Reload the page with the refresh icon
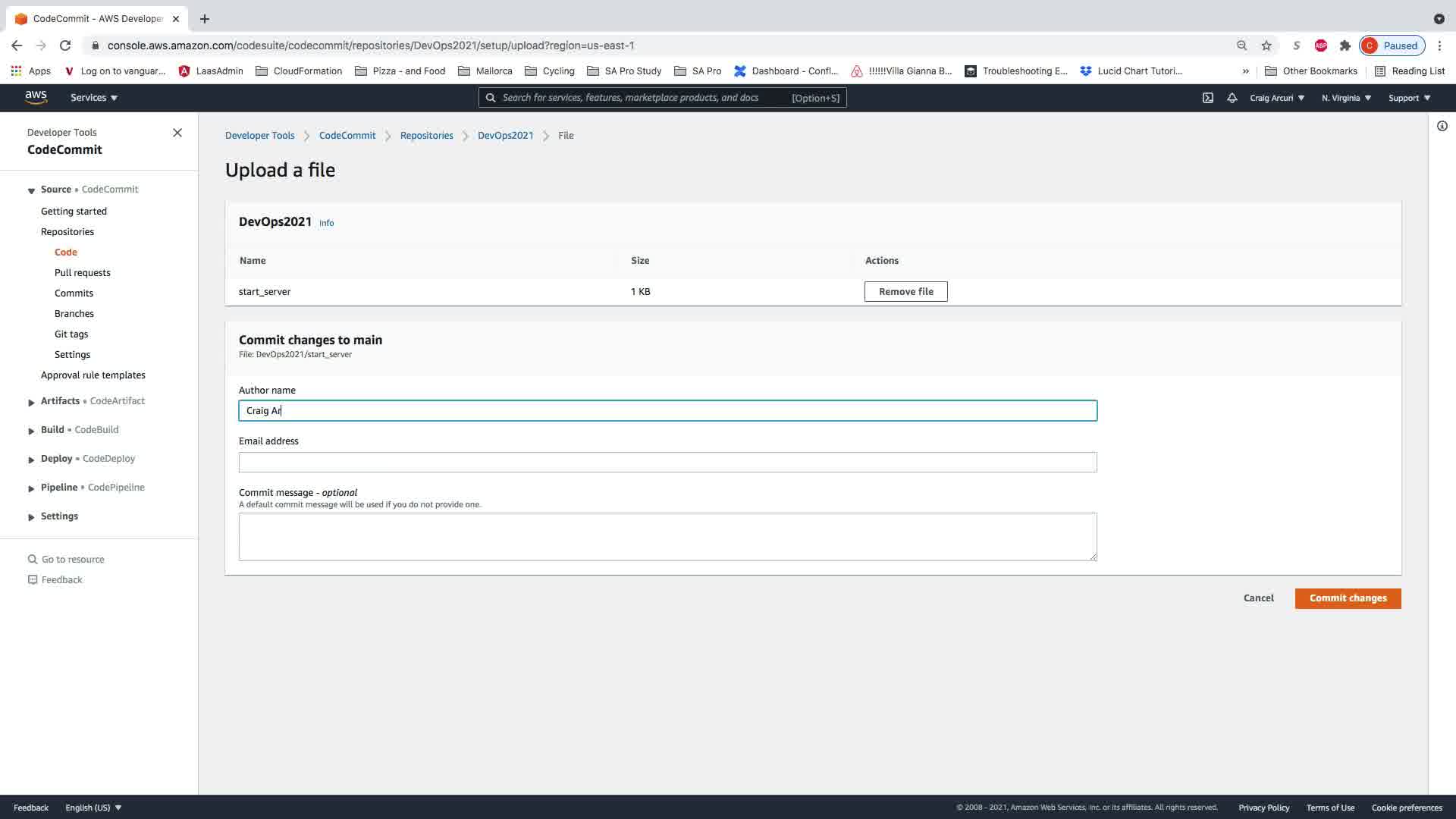The image size is (1456, 819). pyautogui.click(x=65, y=45)
